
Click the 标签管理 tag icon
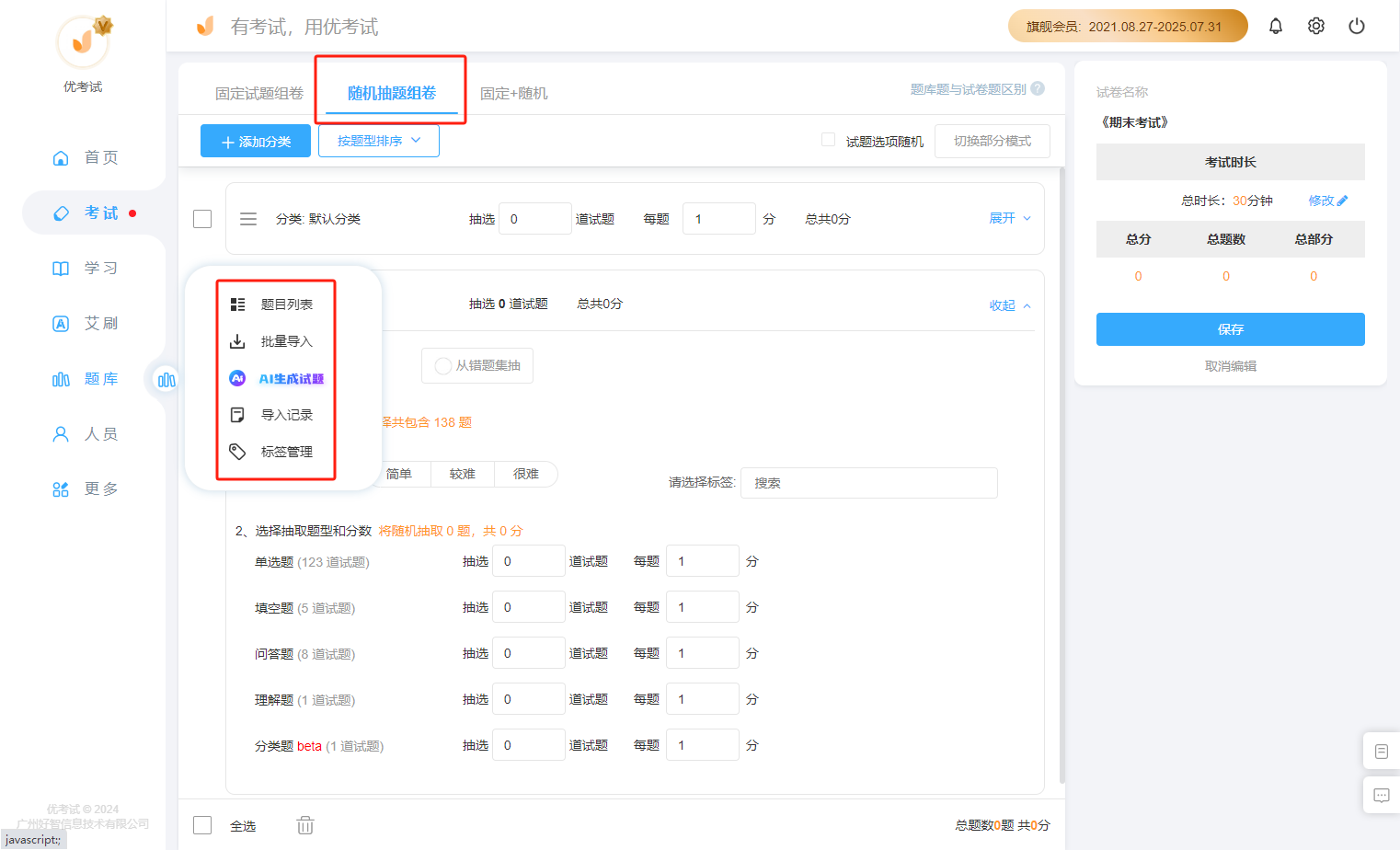(237, 452)
